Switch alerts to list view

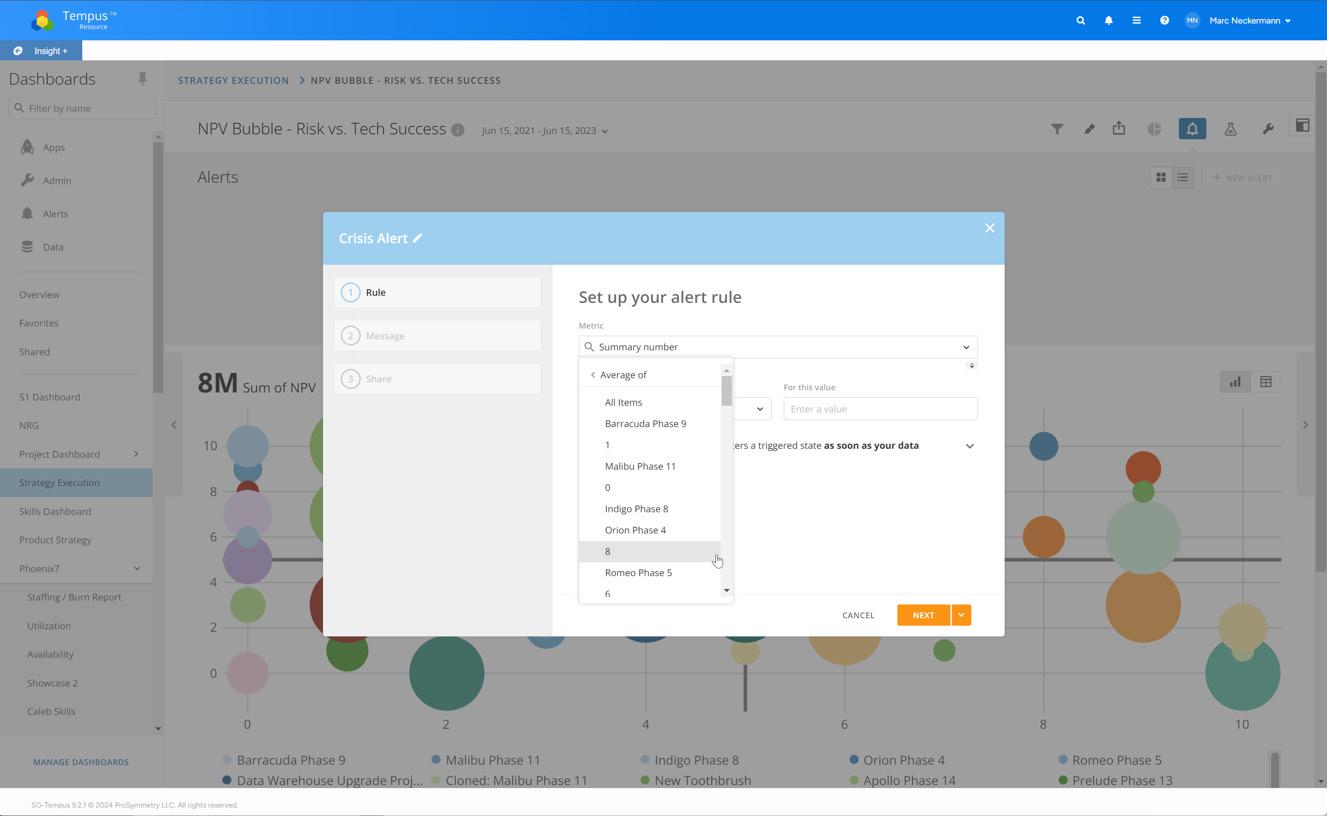coord(1183,178)
